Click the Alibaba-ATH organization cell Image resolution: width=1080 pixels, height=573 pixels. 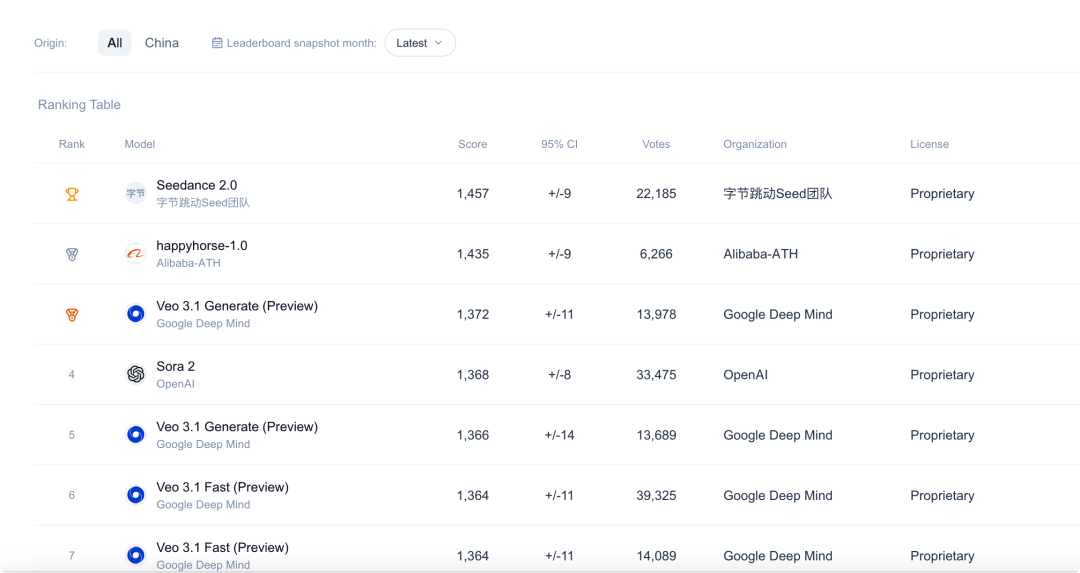(760, 254)
